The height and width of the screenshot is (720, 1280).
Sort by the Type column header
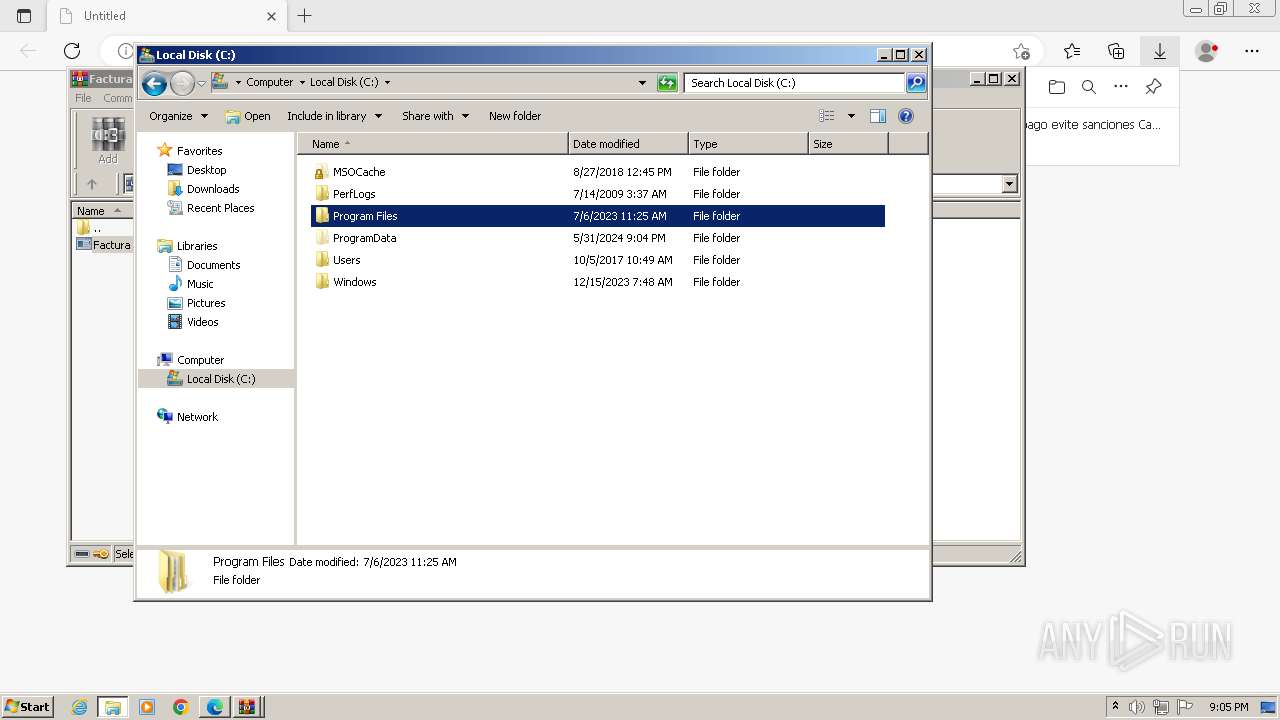point(748,144)
